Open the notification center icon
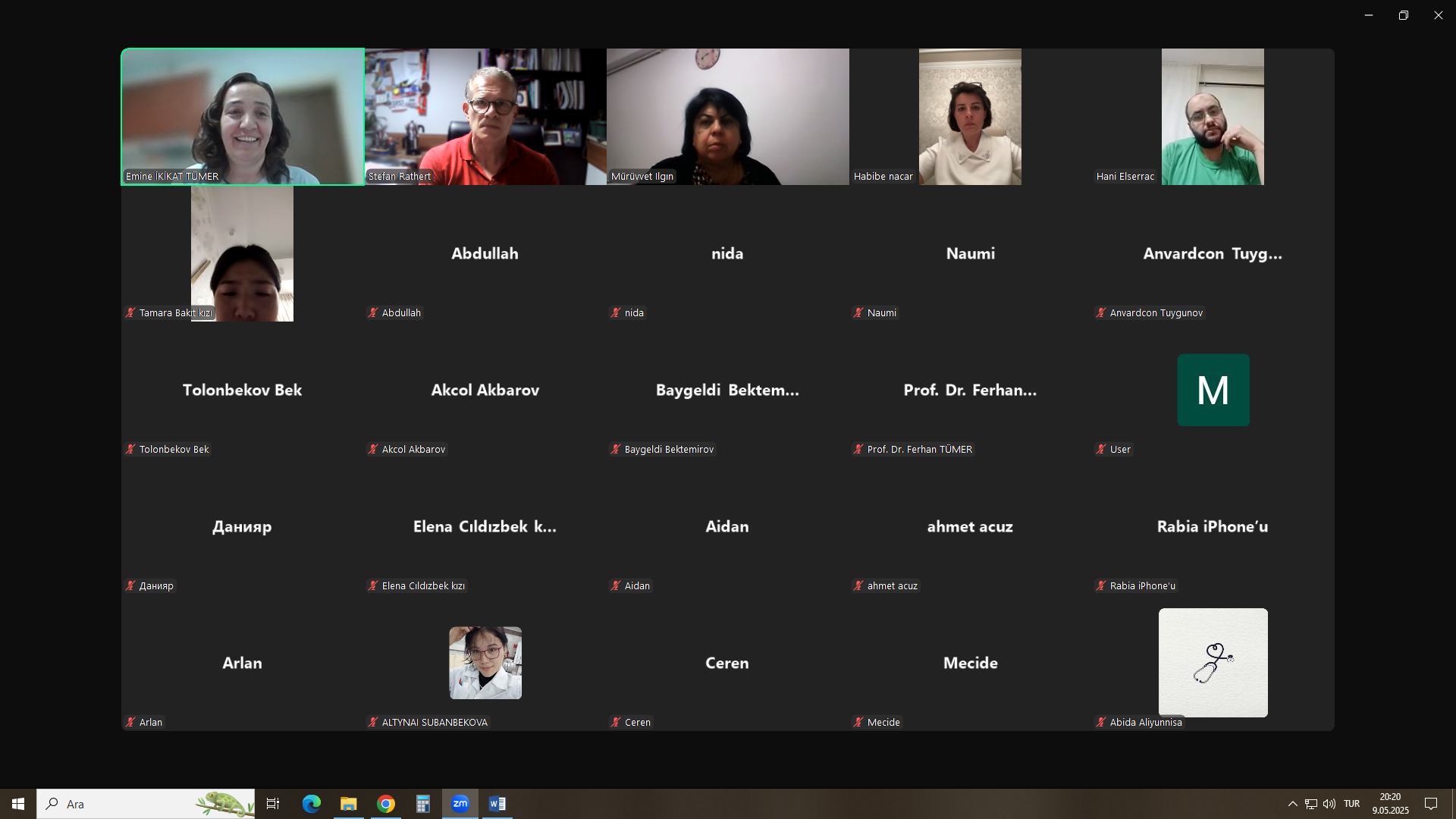Viewport: 1456px width, 819px height. point(1431,804)
